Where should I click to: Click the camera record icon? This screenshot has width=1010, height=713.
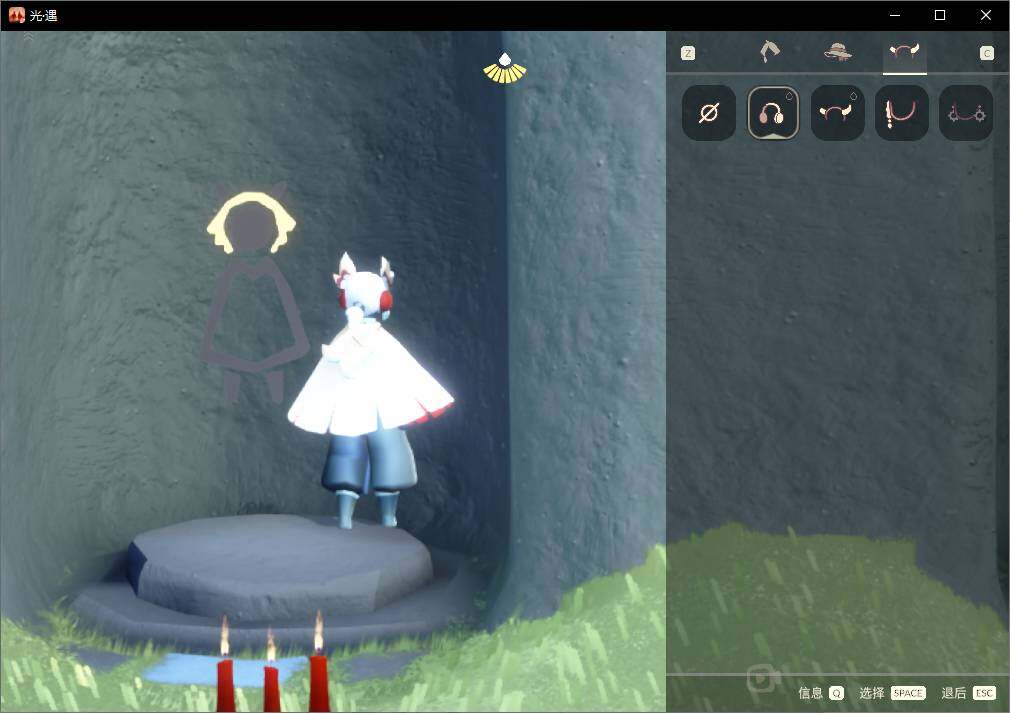[x=763, y=678]
